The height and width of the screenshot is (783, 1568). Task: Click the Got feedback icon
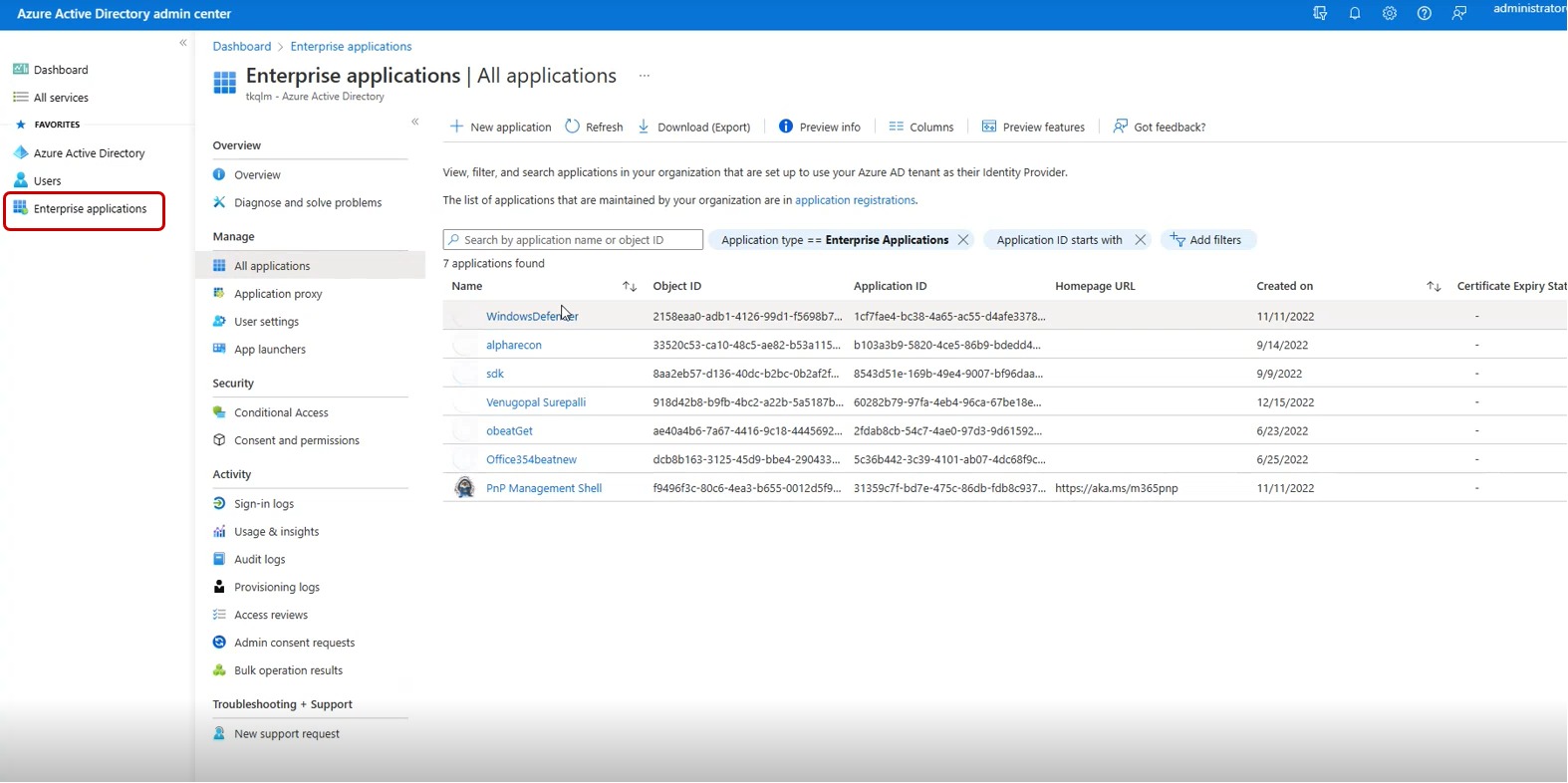pyautogui.click(x=1121, y=127)
